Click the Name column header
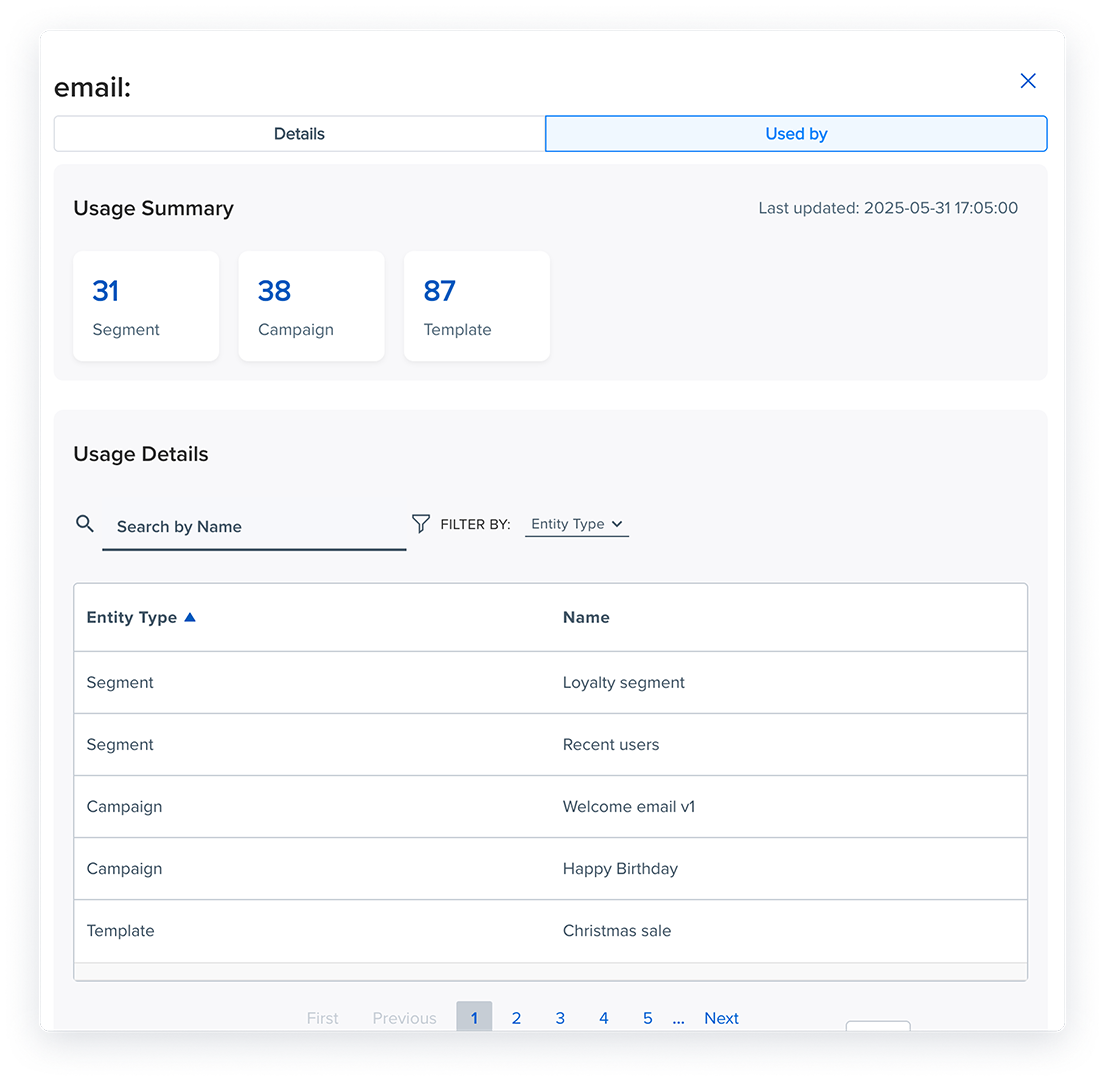 coord(586,617)
